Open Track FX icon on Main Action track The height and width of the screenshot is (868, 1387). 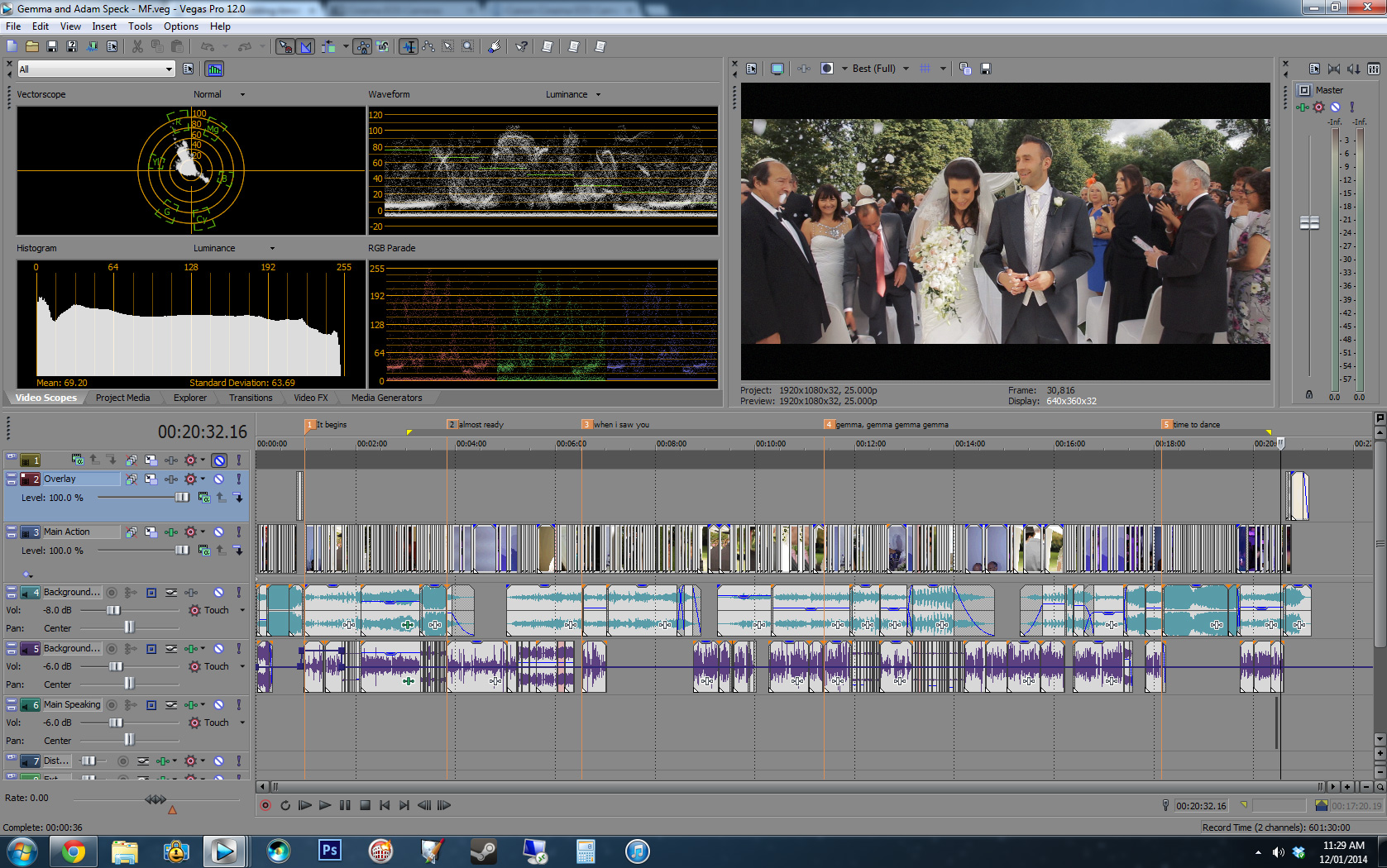pyautogui.click(x=170, y=532)
